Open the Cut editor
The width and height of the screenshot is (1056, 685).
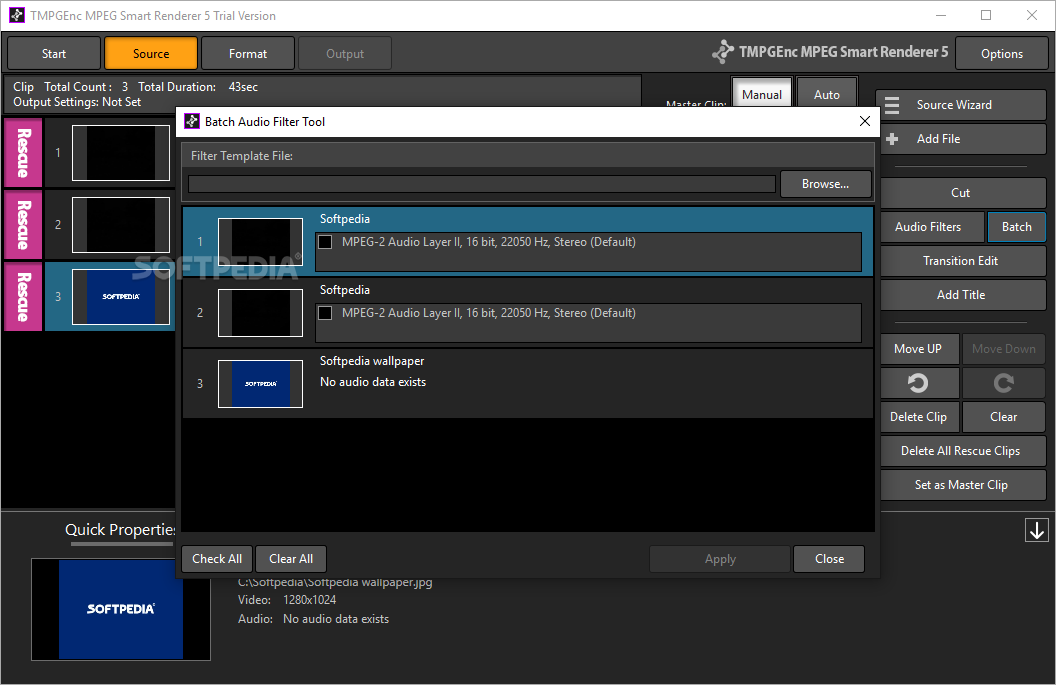pos(962,193)
